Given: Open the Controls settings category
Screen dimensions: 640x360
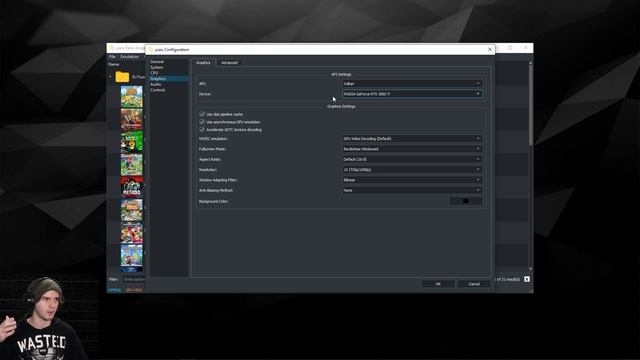Looking at the screenshot, I should [158, 90].
